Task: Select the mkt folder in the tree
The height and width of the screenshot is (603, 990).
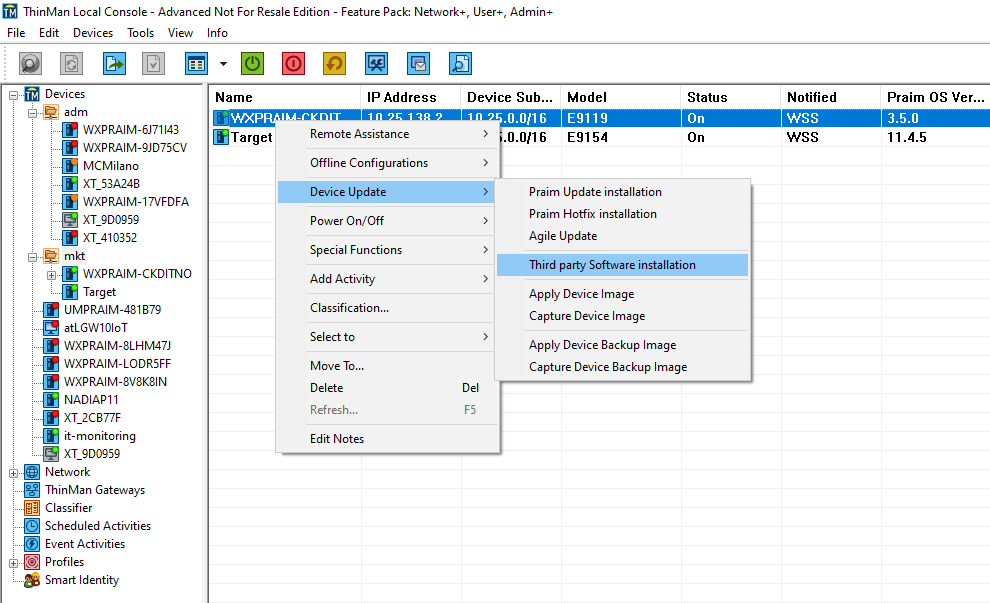Action: (x=74, y=256)
